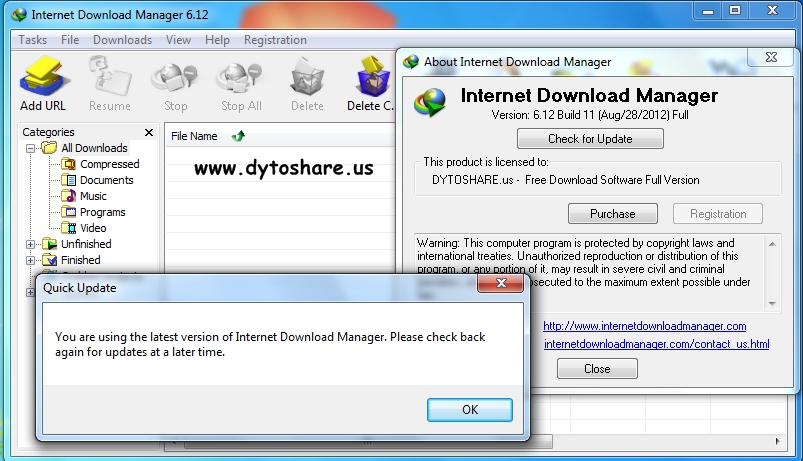Click the Compressed category folder icon

[x=69, y=164]
